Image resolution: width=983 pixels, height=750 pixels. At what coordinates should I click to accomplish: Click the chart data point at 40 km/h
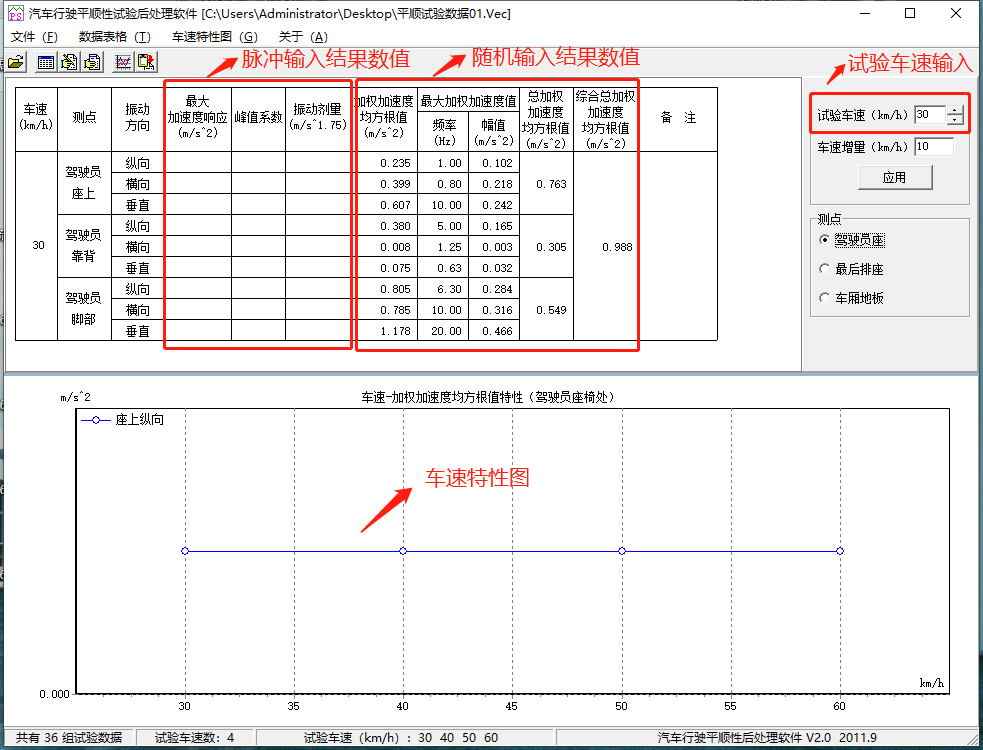(403, 551)
